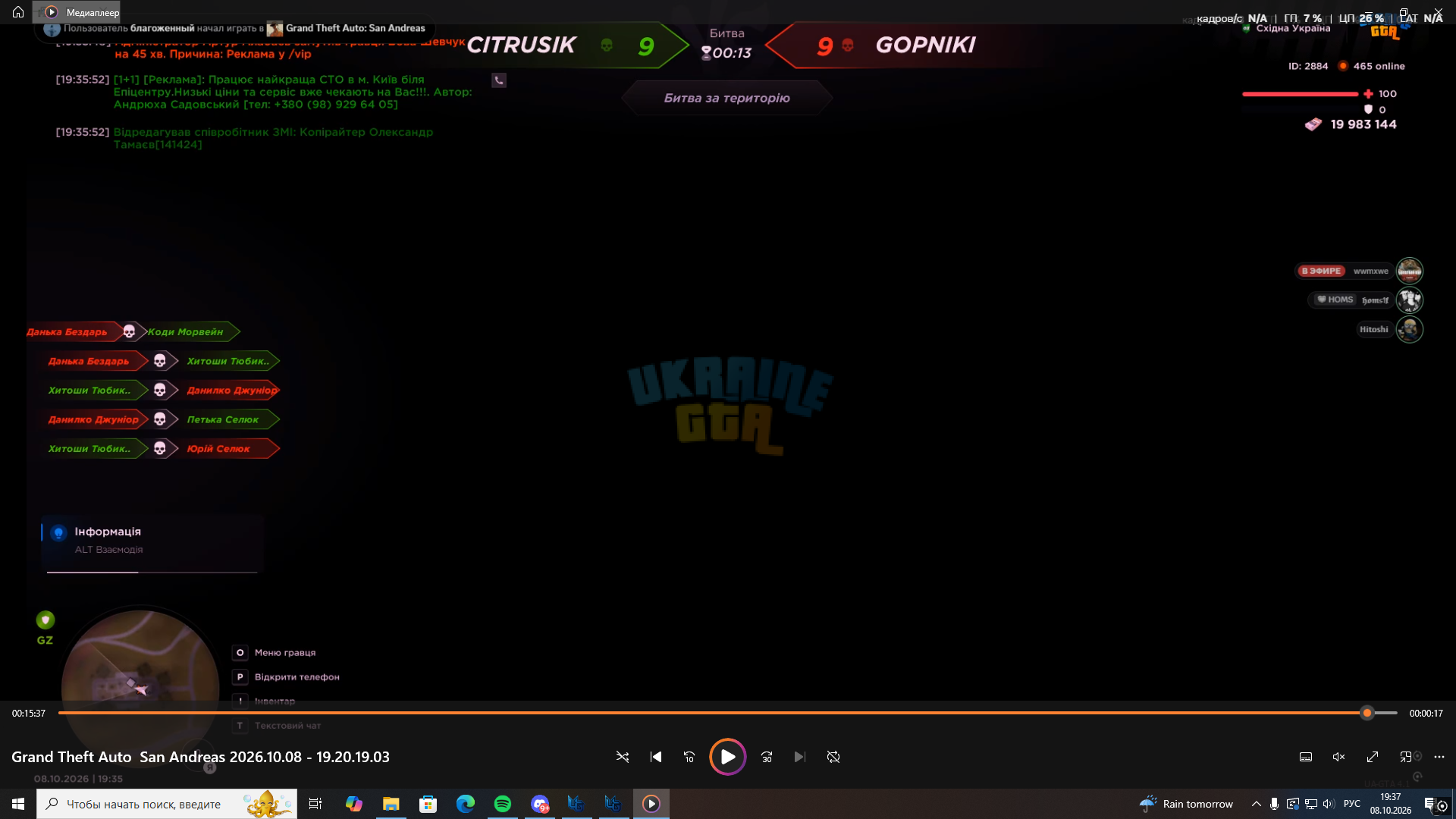
Task: Open the system volume tray icon
Action: point(1329,804)
